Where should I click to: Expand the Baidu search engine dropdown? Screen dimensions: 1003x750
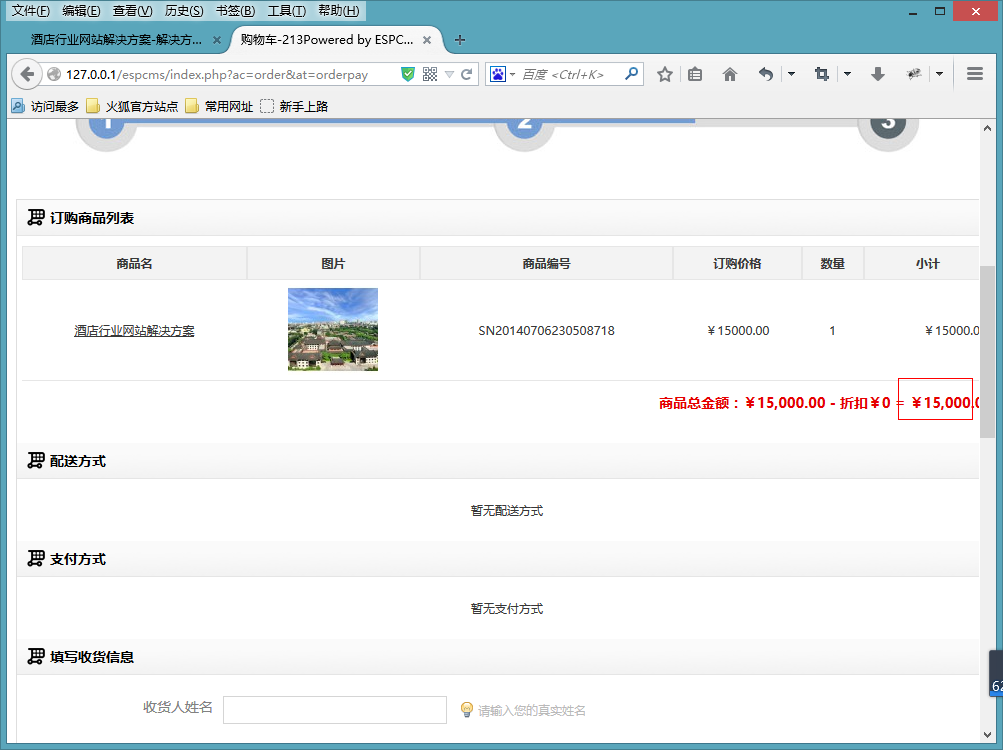pyautogui.click(x=503, y=74)
